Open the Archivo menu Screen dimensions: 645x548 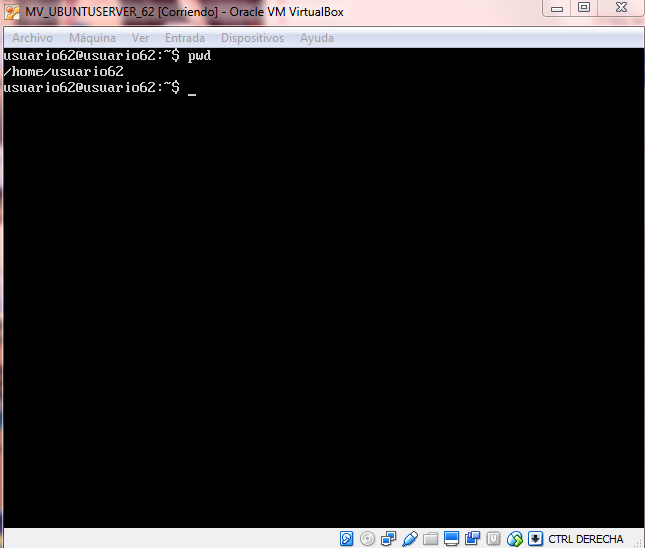click(32, 38)
